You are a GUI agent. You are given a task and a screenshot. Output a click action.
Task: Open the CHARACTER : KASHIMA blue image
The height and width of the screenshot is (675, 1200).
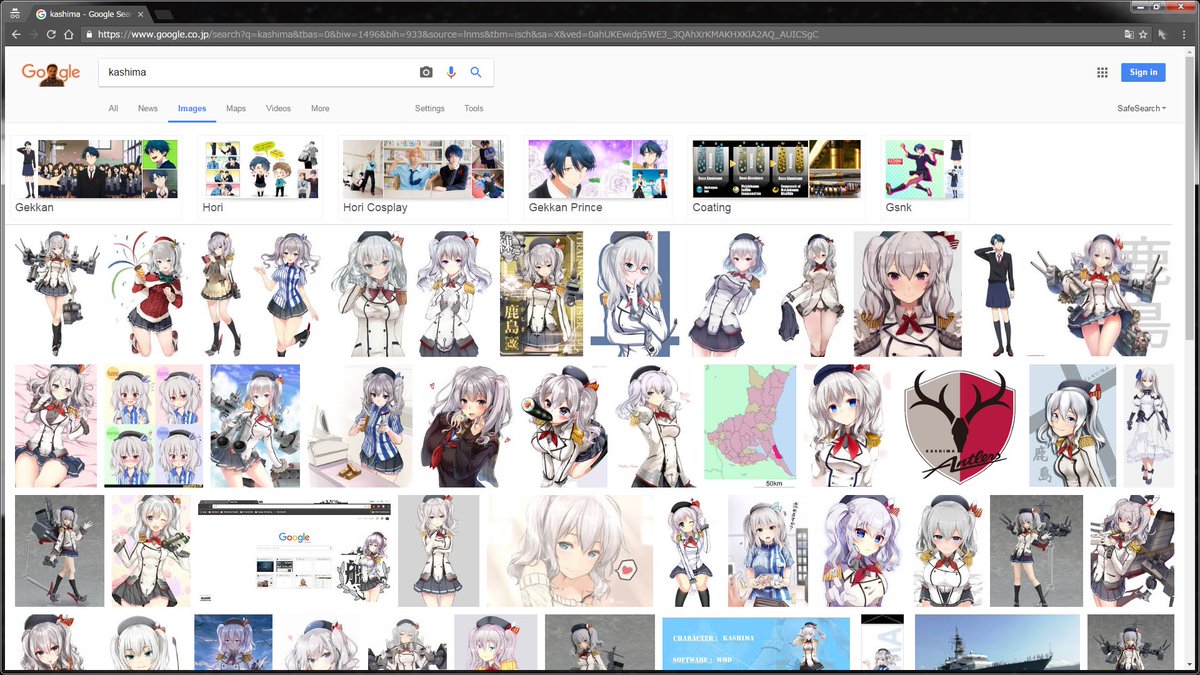[x=756, y=643]
